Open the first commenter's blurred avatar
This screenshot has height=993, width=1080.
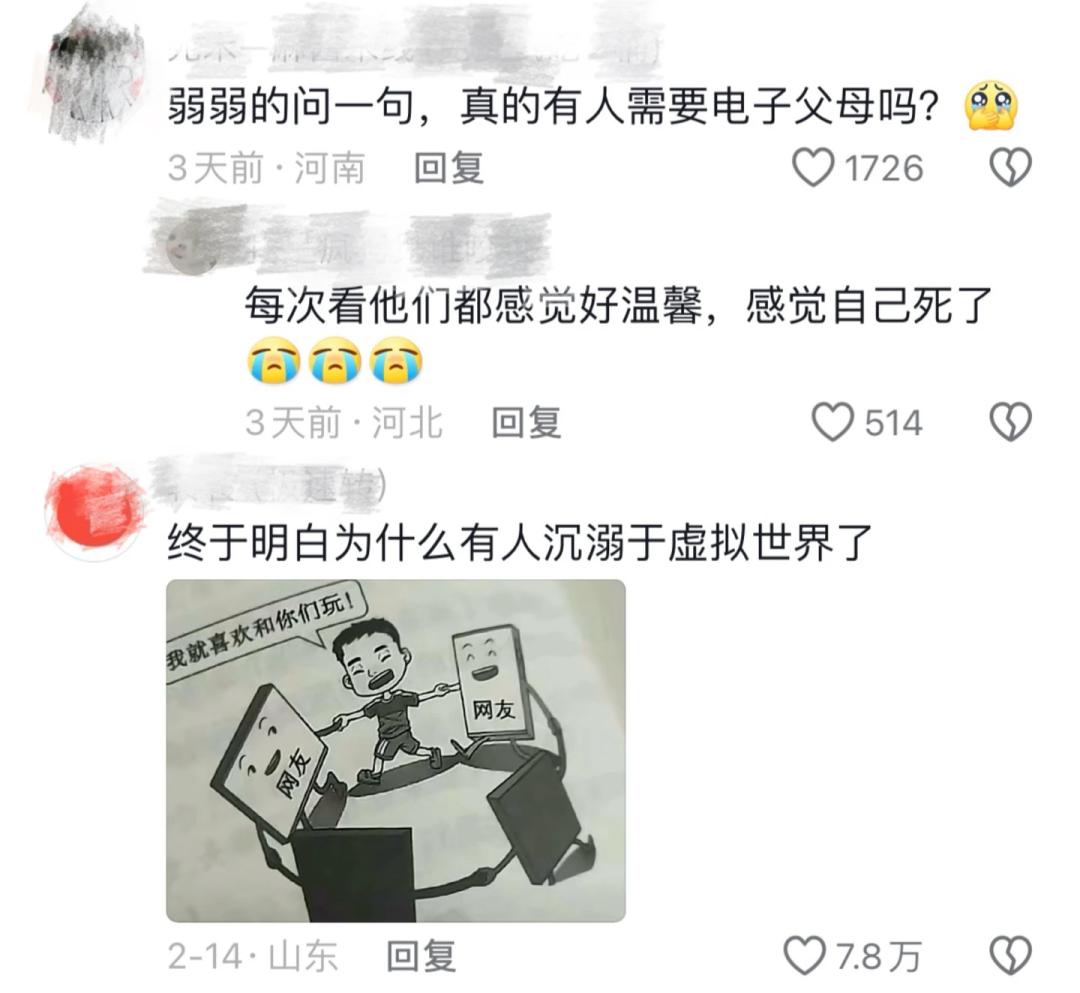pos(93,76)
